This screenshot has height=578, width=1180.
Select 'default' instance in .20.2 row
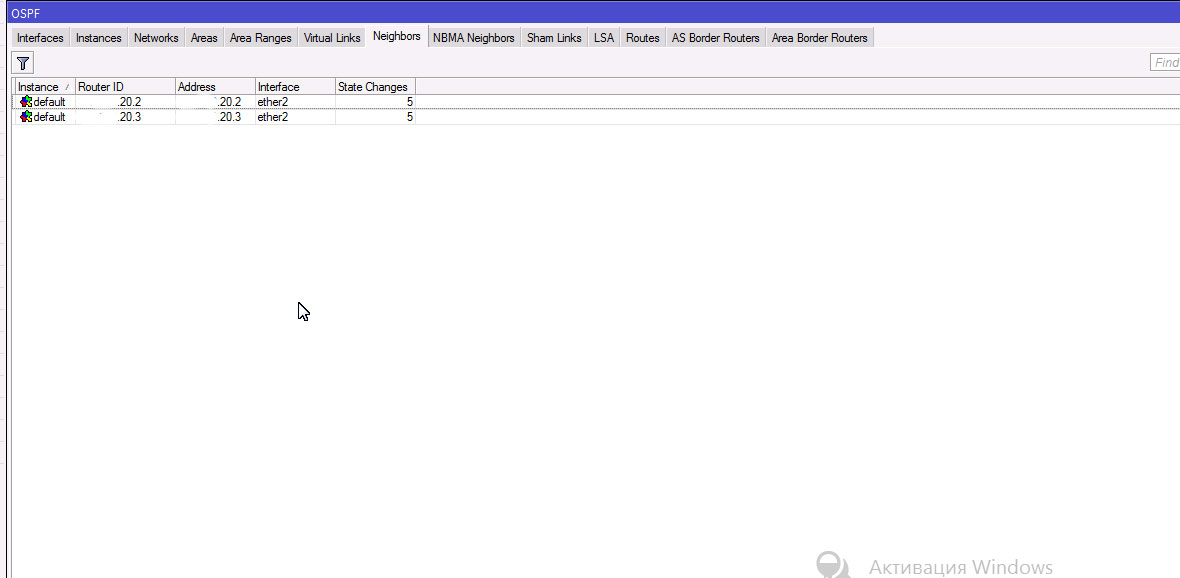(50, 102)
